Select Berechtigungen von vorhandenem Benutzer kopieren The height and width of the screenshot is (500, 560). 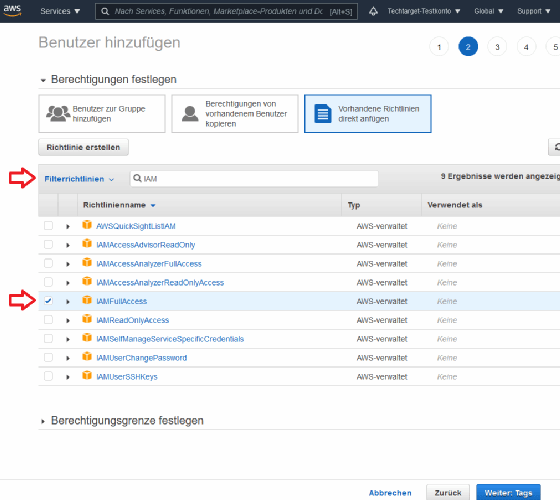pyautogui.click(x=235, y=114)
